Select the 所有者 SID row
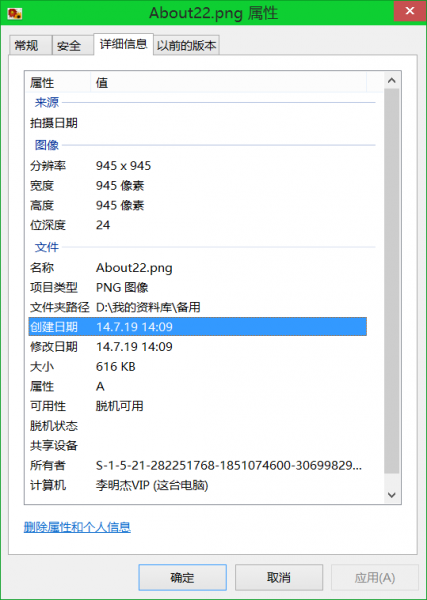 pos(198,465)
